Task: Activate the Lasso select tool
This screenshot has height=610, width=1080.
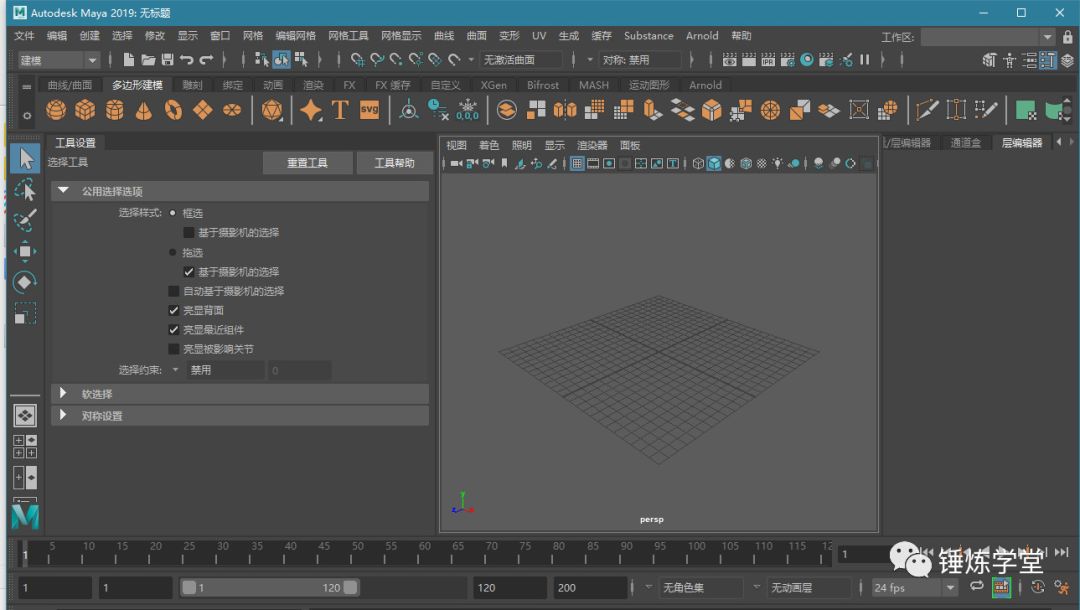Action: tap(26, 190)
